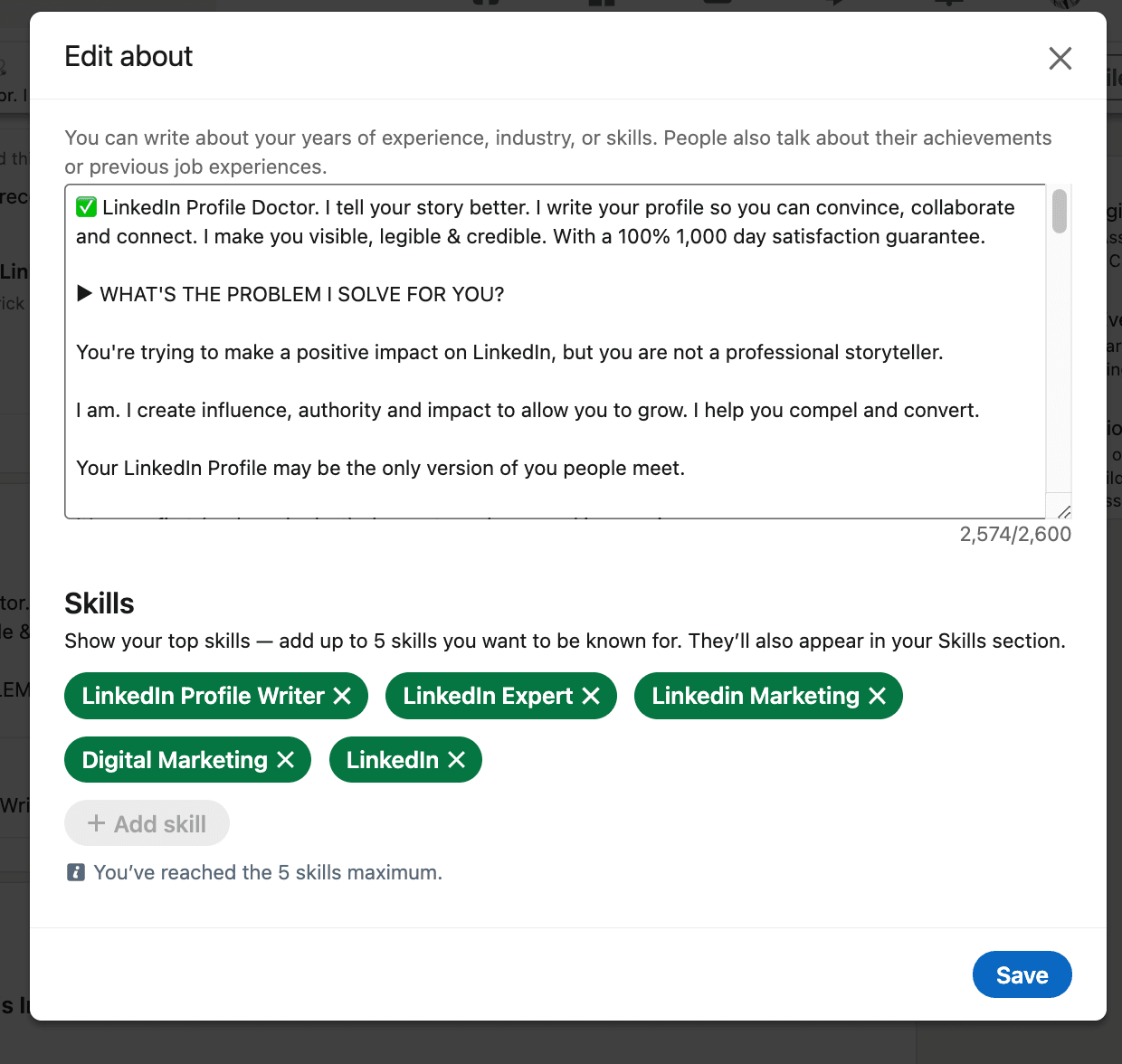This screenshot has height=1064, width=1122.
Task: Select the LinkedIn Expert skill pill
Action: 500,696
